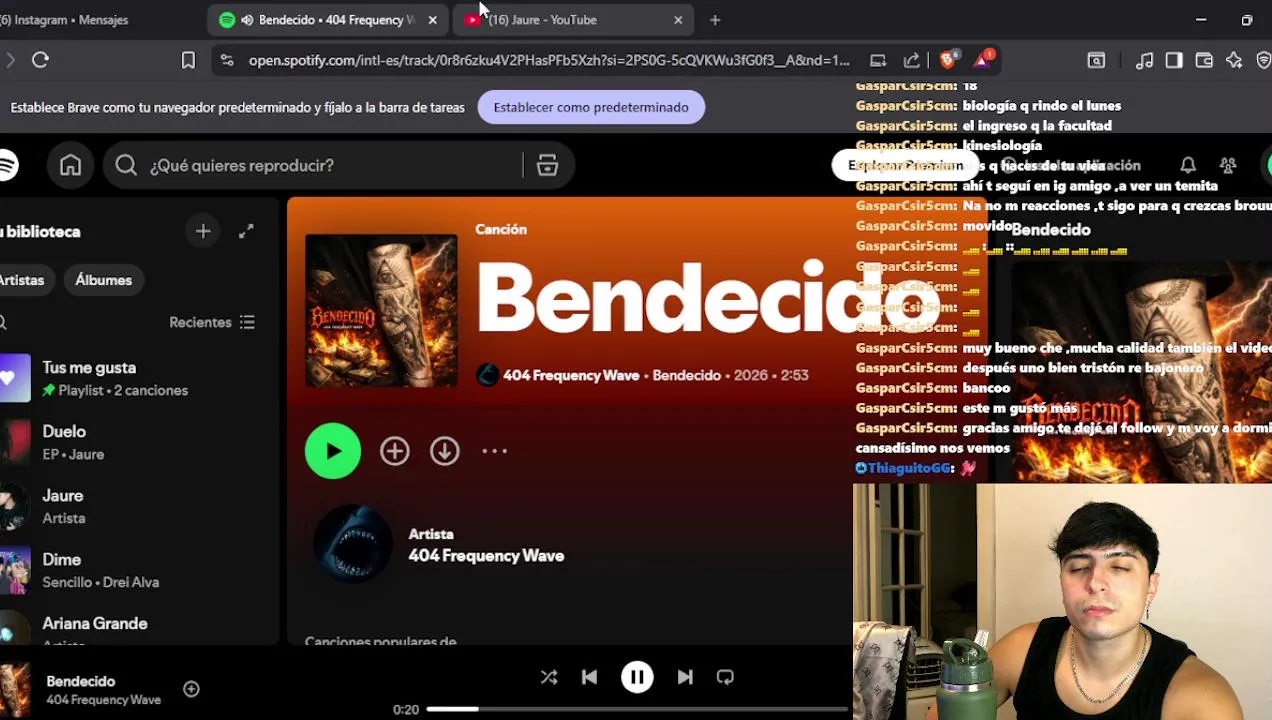Click now-playing Bendecido song title
This screenshot has height=720, width=1272.
pos(81,681)
